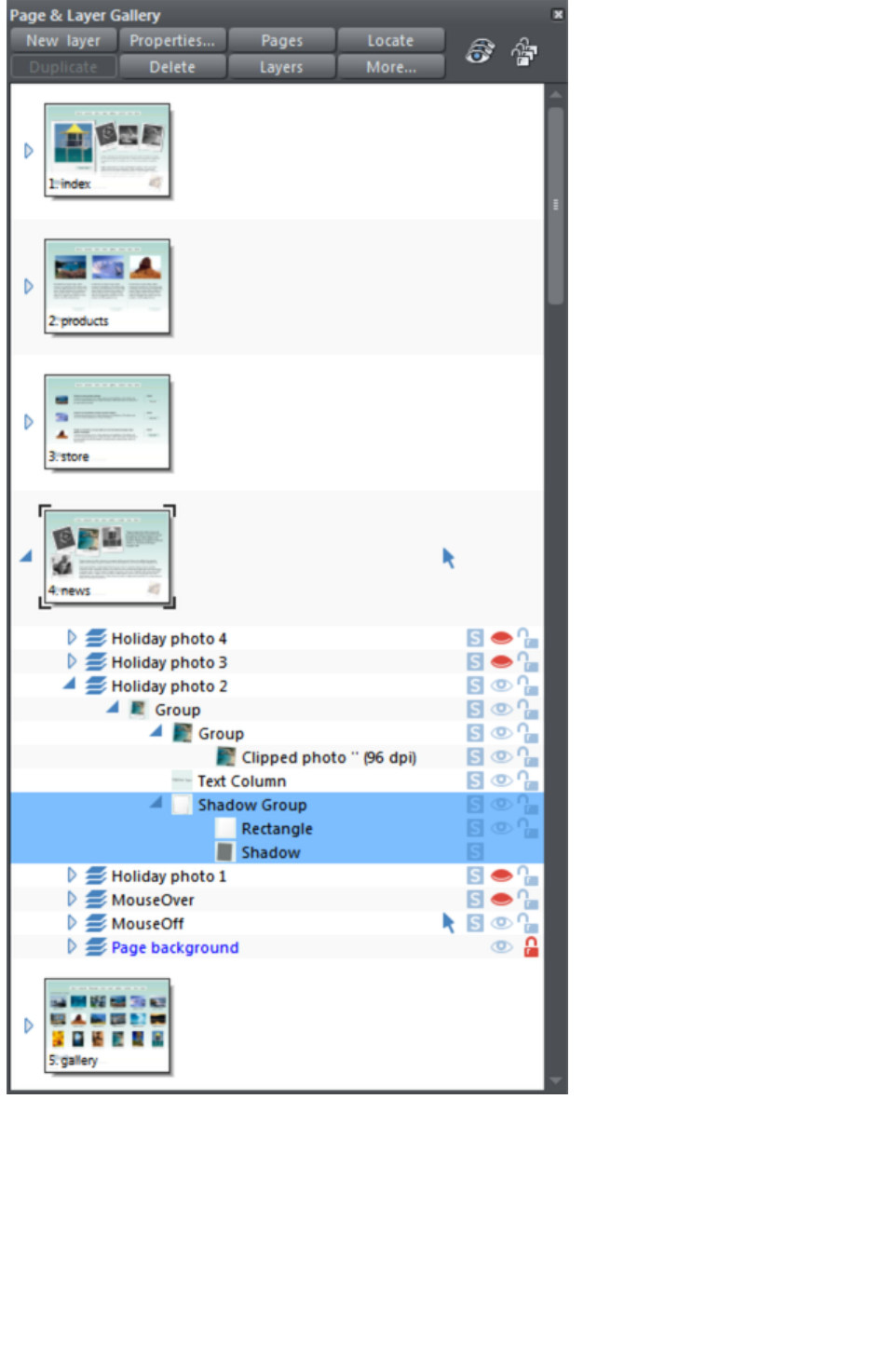Open the More... menu
The height and width of the screenshot is (1357, 896).
(x=391, y=67)
